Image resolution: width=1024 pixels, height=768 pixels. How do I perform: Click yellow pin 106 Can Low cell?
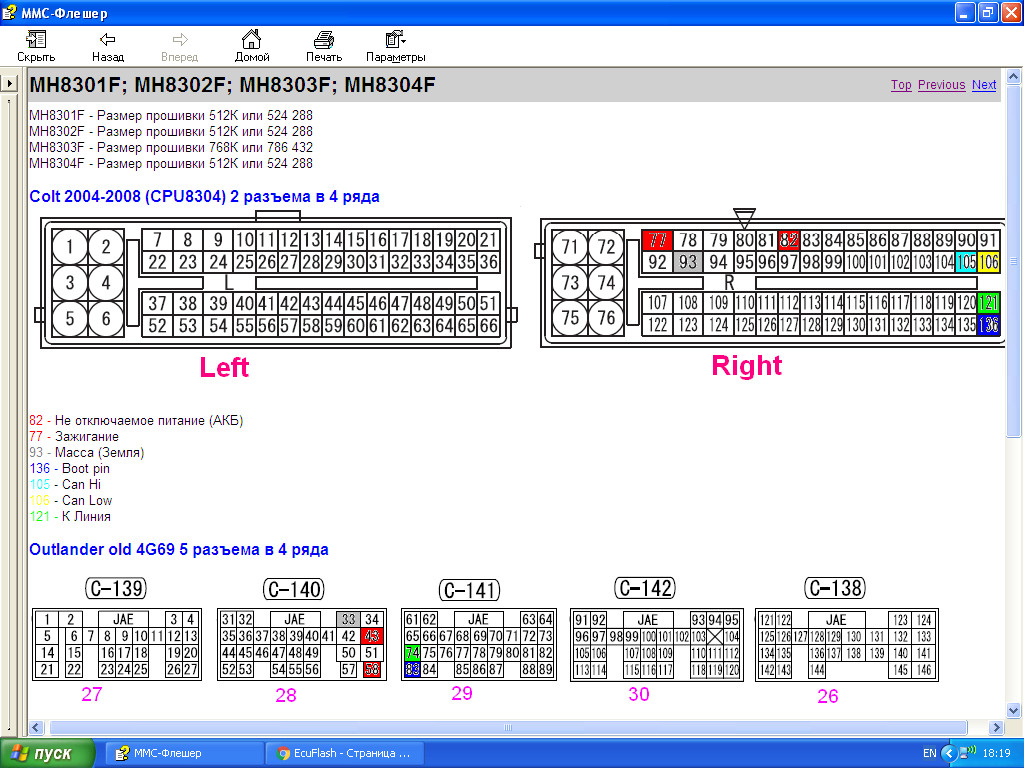(989, 262)
